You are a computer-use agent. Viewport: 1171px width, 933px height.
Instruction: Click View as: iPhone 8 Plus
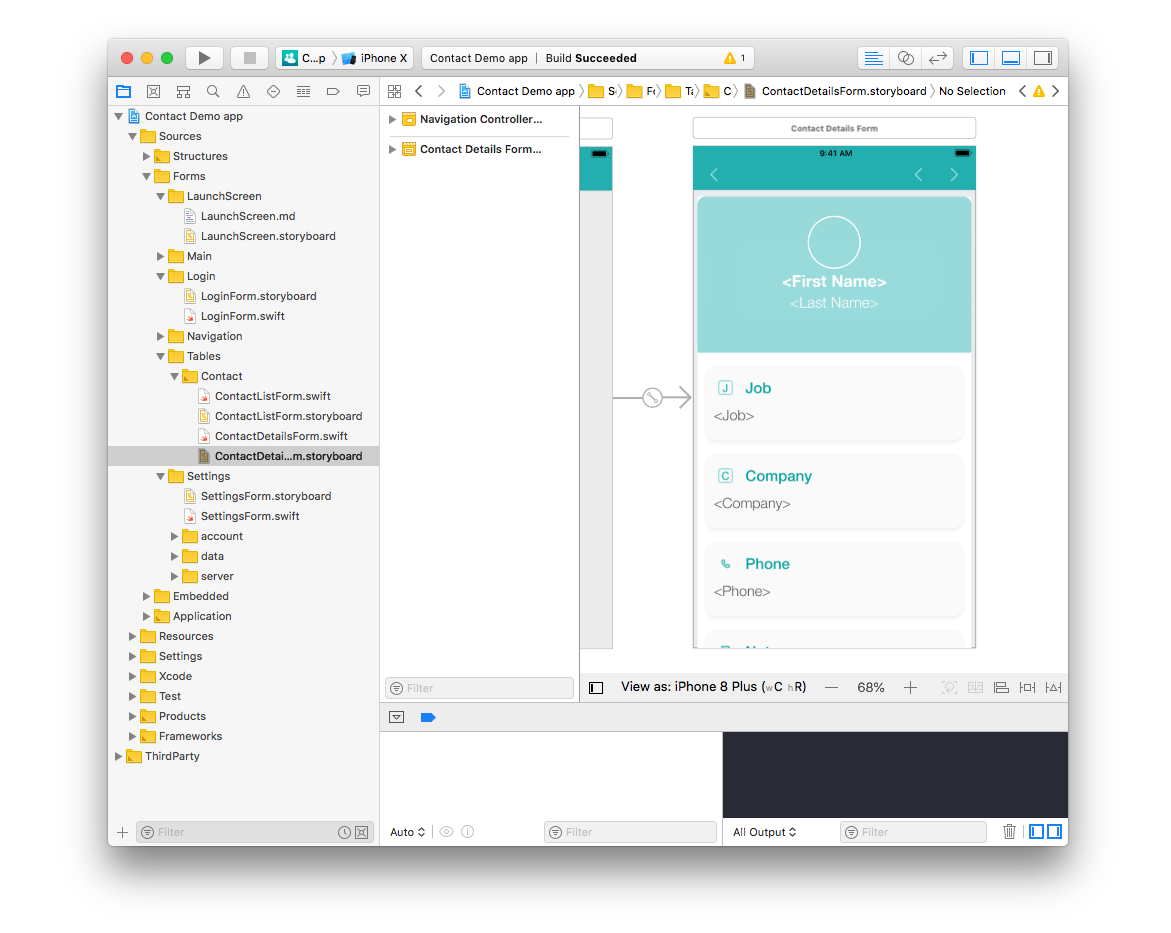713,686
